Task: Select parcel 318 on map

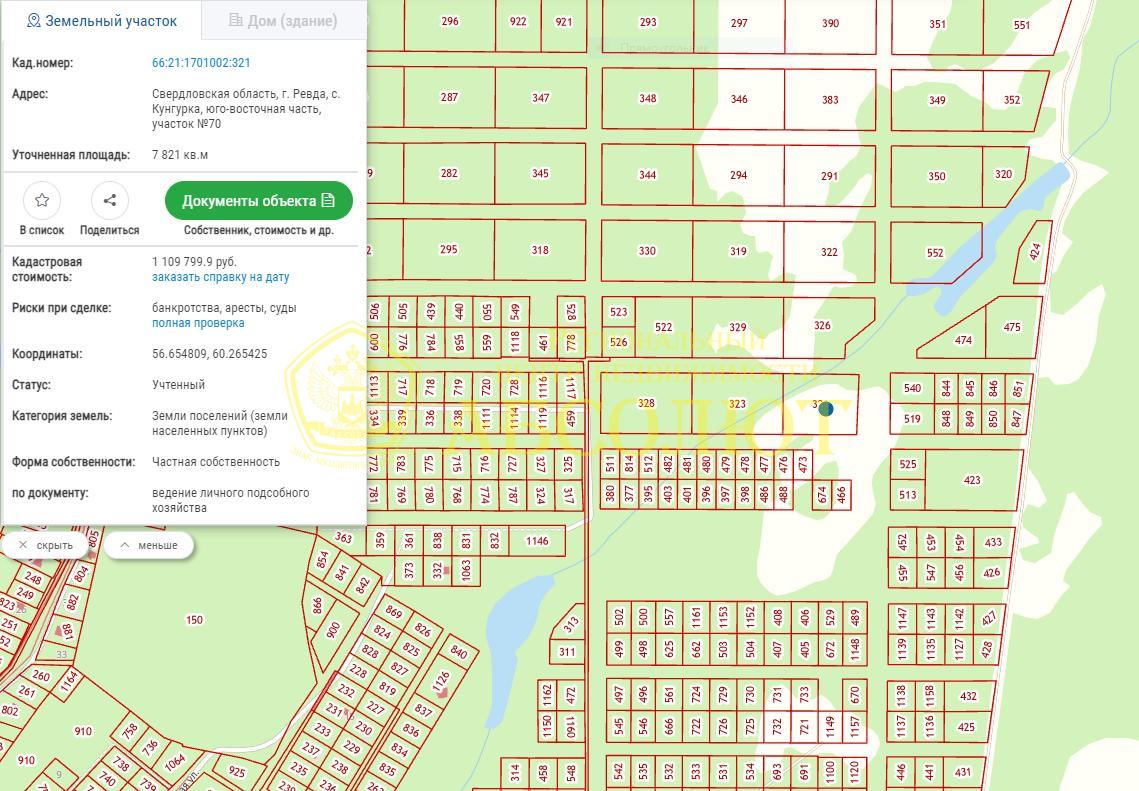Action: (540, 250)
